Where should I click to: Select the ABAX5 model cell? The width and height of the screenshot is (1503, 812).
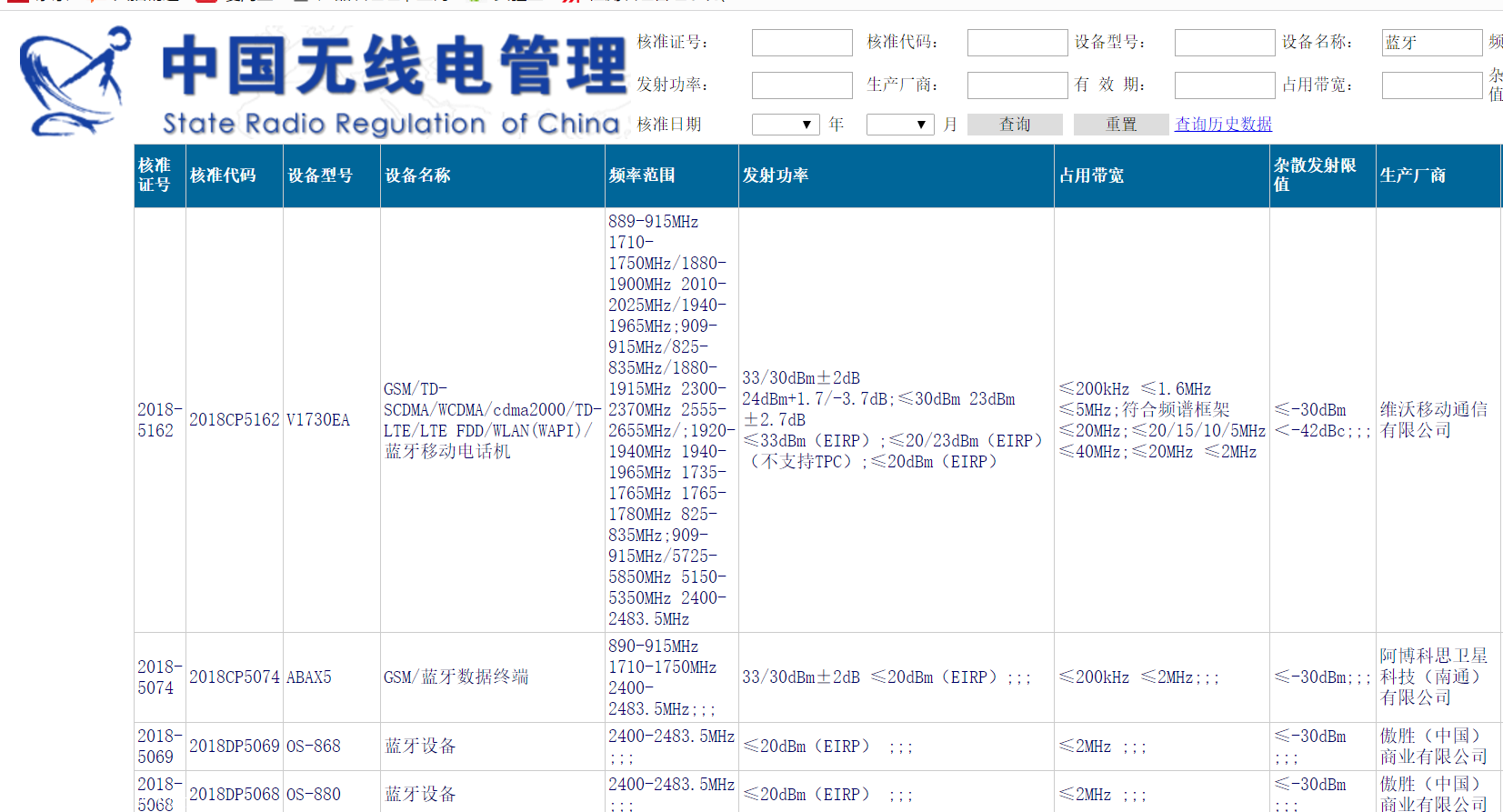332,677
